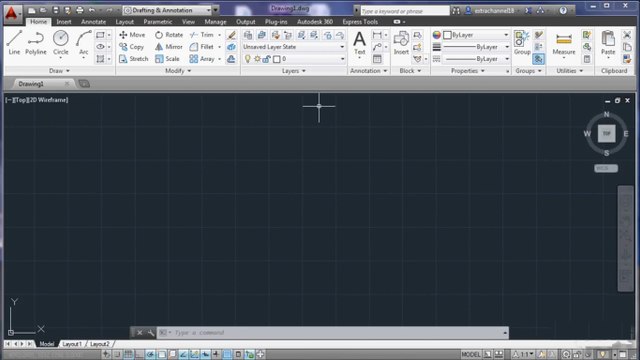
Task: Expand the Layers panel
Action: [293, 71]
